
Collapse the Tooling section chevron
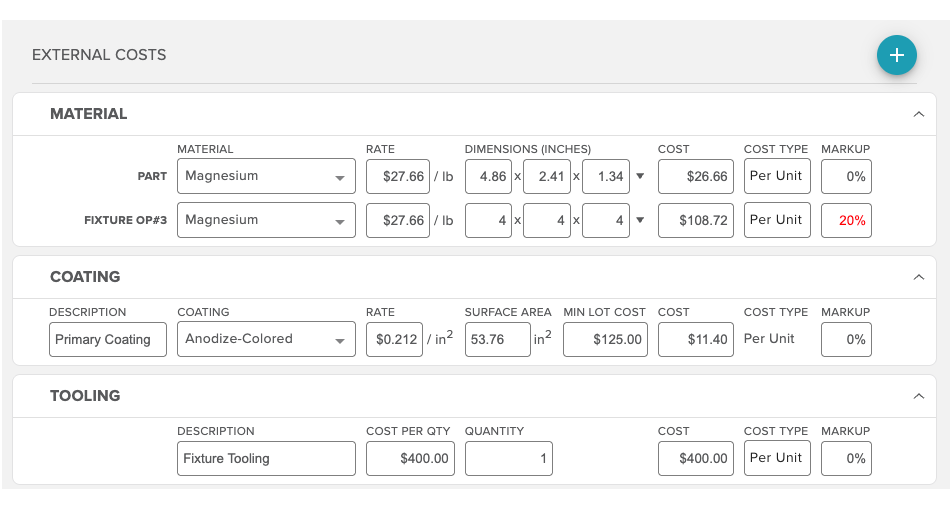[x=918, y=396]
